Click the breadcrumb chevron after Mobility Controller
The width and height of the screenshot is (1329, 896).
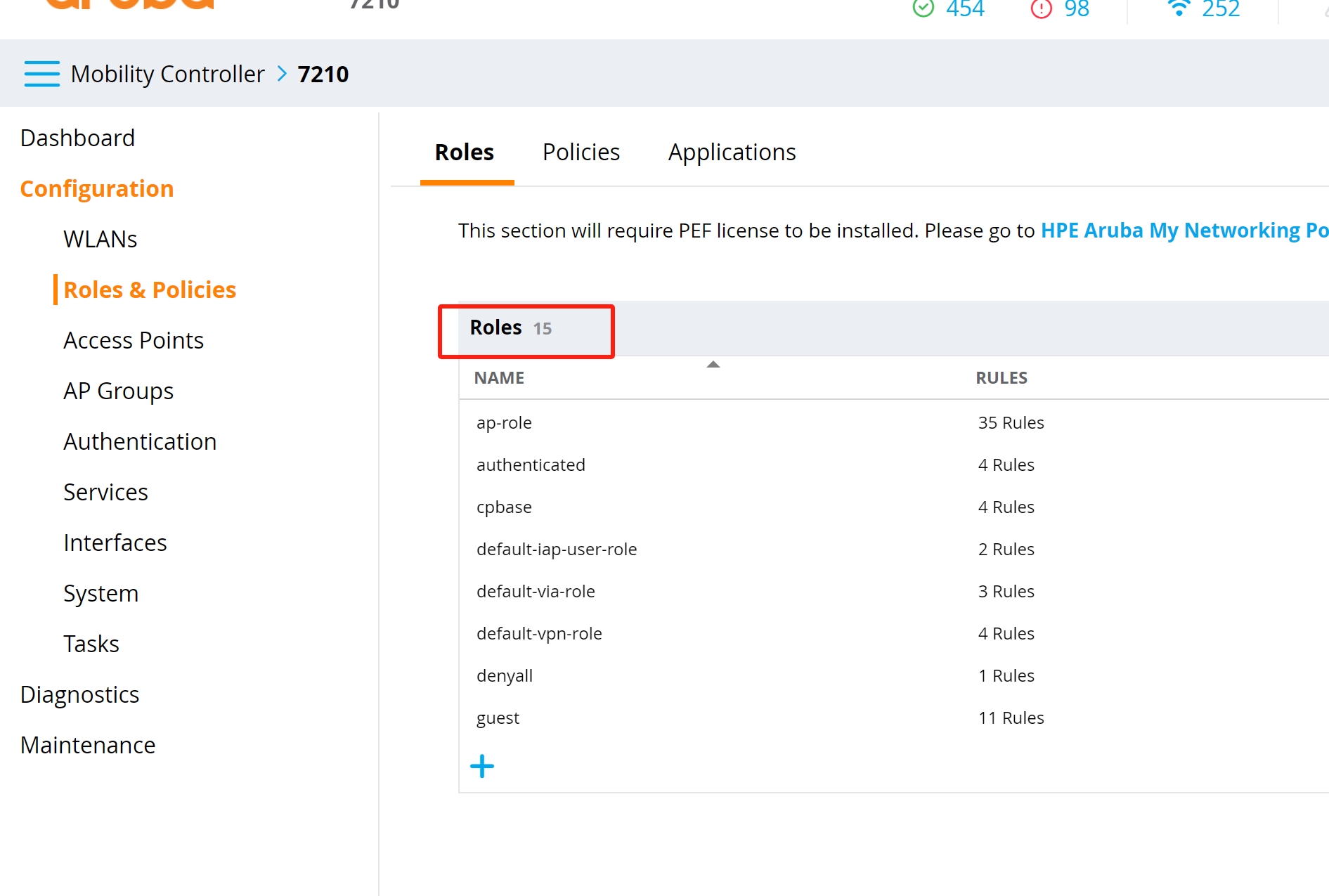click(282, 74)
